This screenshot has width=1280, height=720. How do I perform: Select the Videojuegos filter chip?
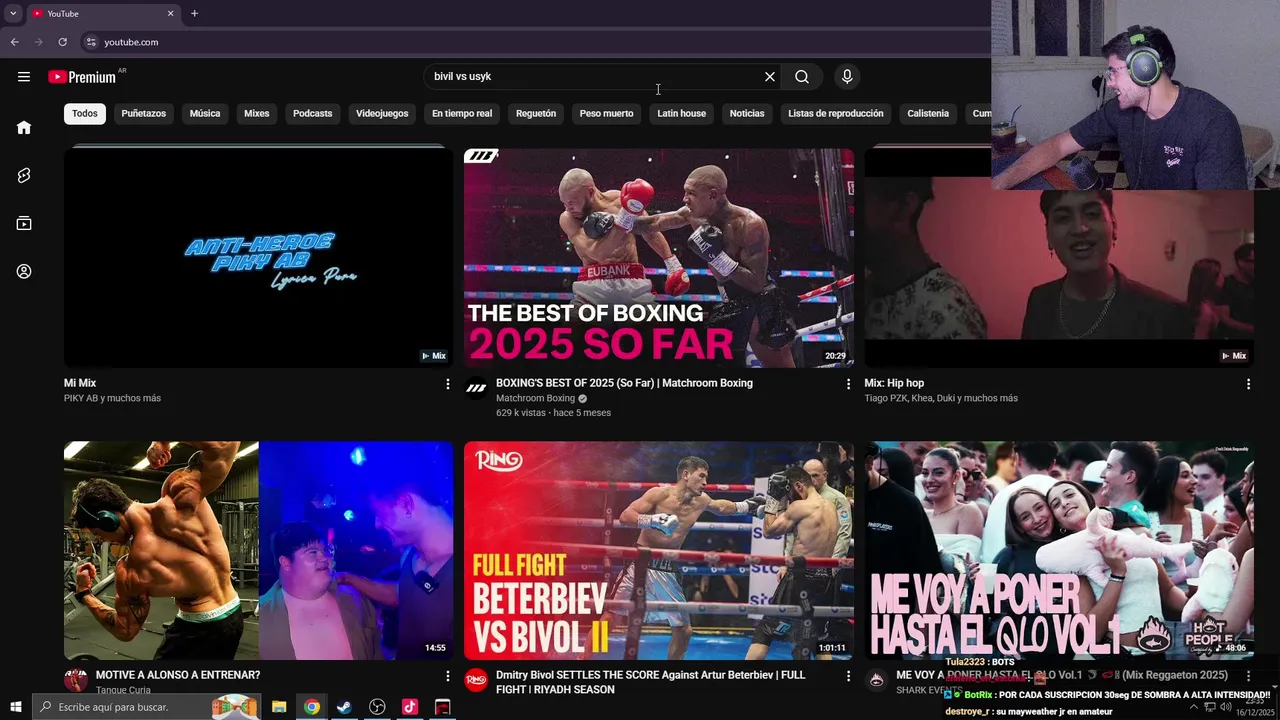pyautogui.click(x=382, y=113)
